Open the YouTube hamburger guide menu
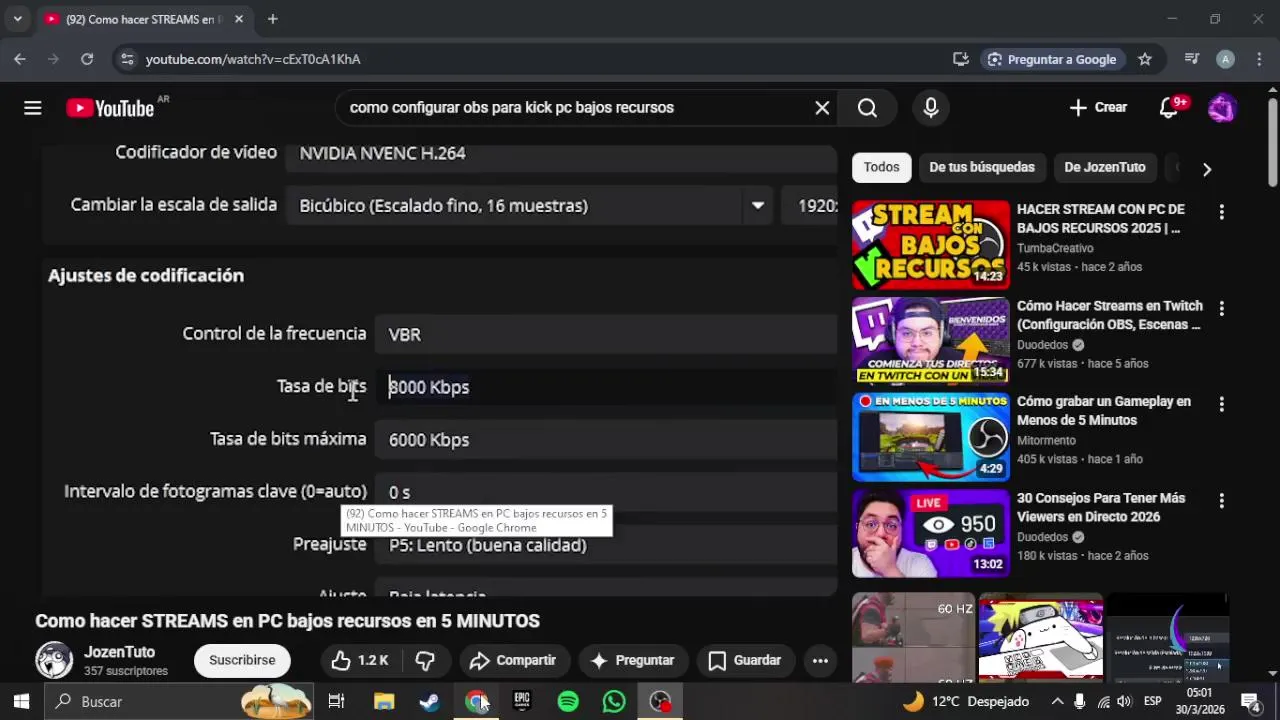 (x=33, y=108)
